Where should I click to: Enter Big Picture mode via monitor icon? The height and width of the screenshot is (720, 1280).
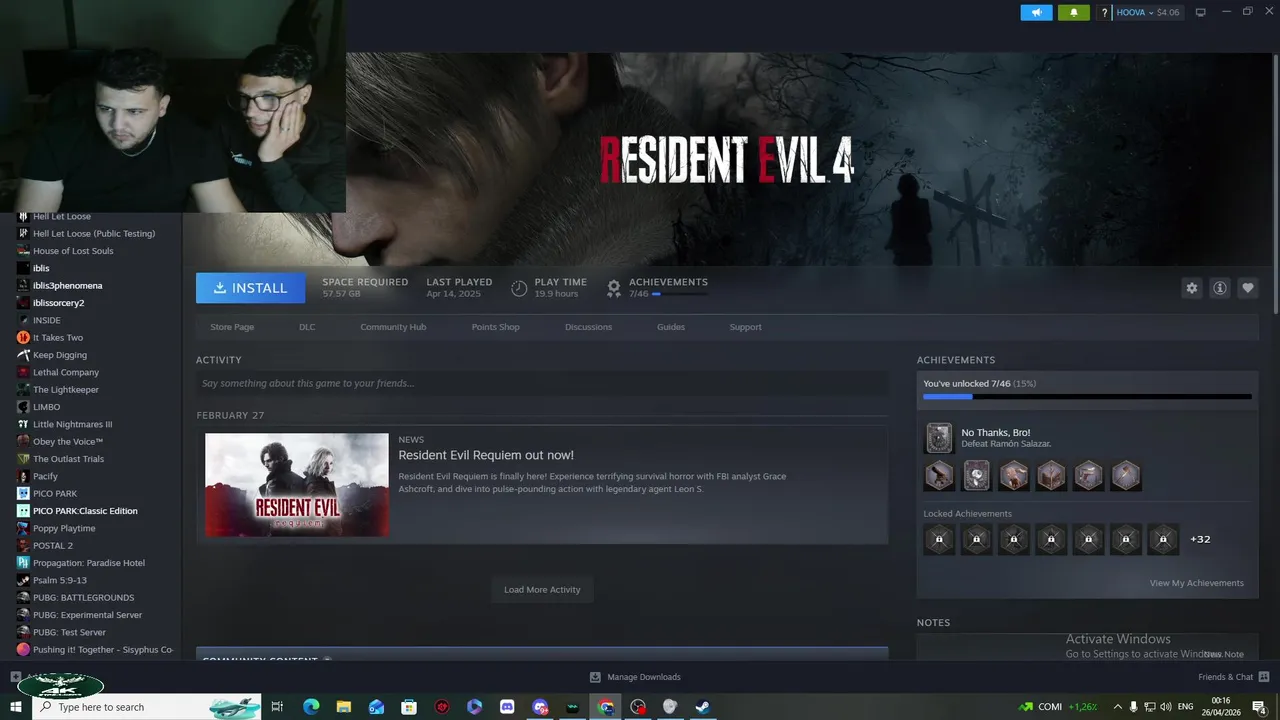coord(1200,12)
